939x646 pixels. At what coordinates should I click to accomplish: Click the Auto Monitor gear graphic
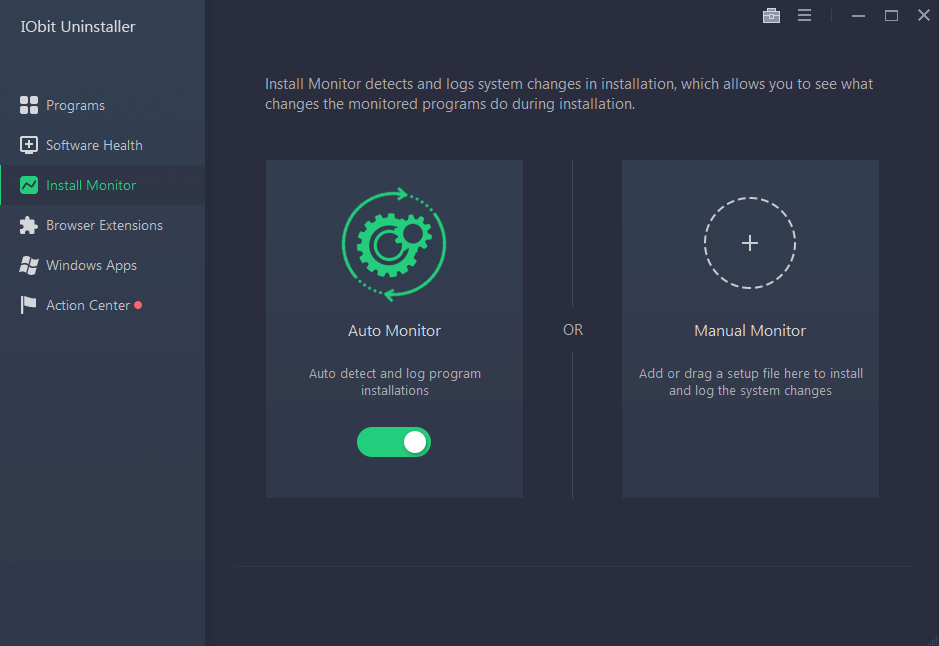coord(394,244)
